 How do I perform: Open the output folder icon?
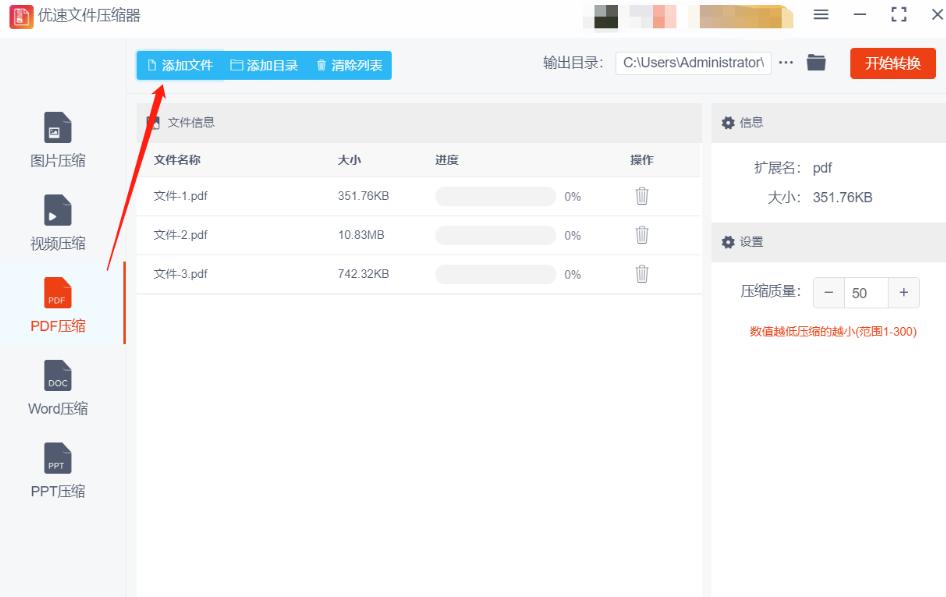tap(815, 62)
